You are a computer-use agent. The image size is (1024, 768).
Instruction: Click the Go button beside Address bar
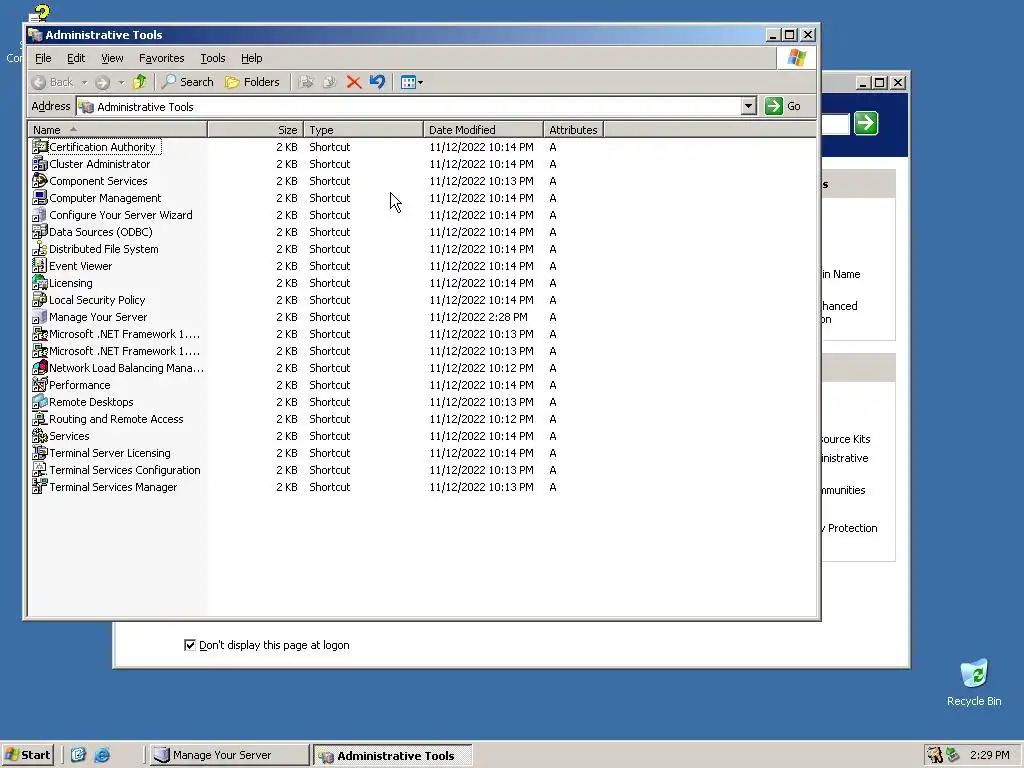[783, 106]
